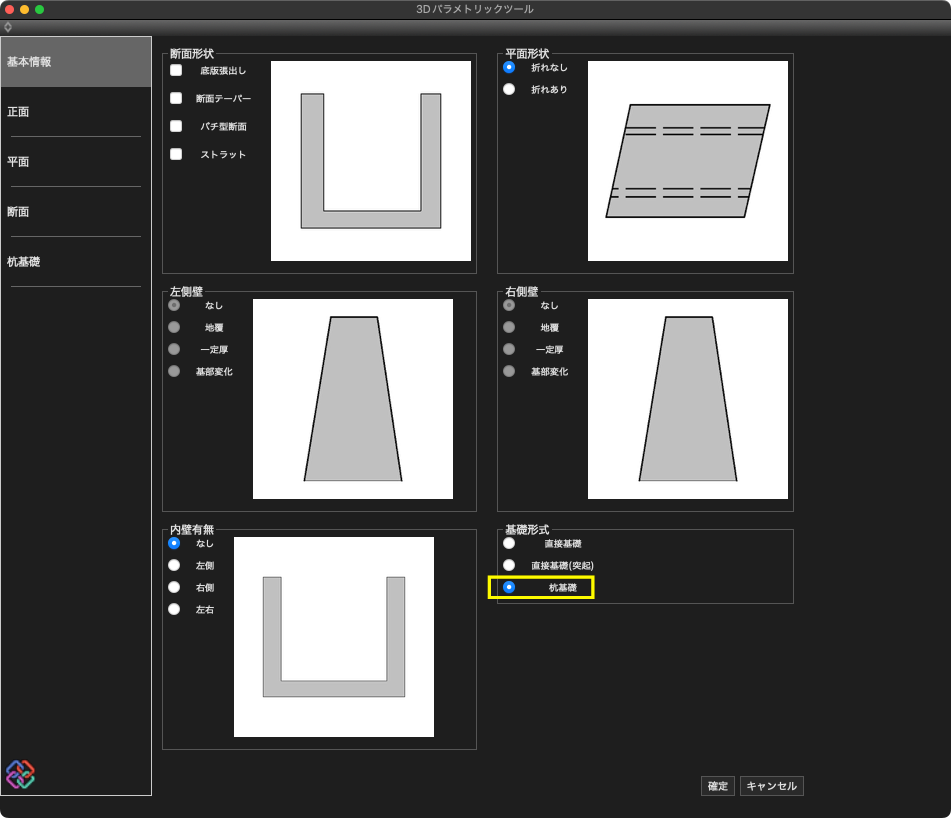Choose 直接基礎 foundation type
Image resolution: width=951 pixels, height=818 pixels.
(509, 543)
